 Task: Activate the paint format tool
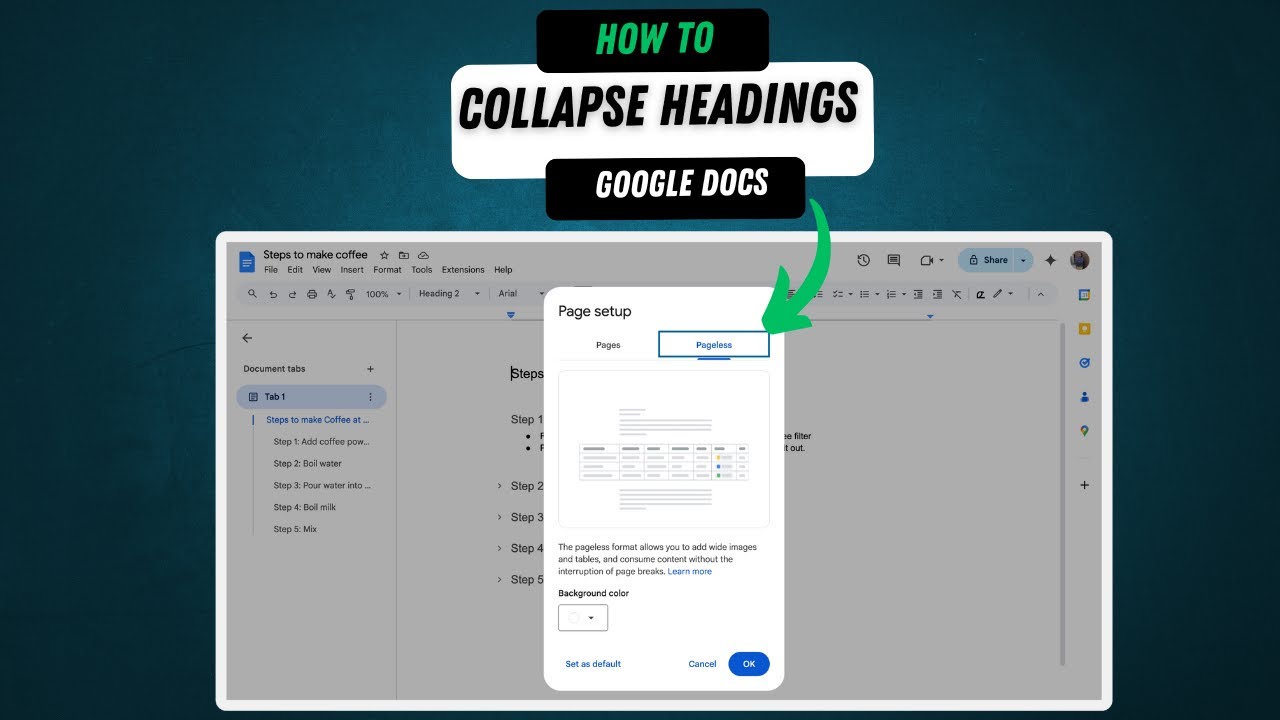tap(350, 294)
